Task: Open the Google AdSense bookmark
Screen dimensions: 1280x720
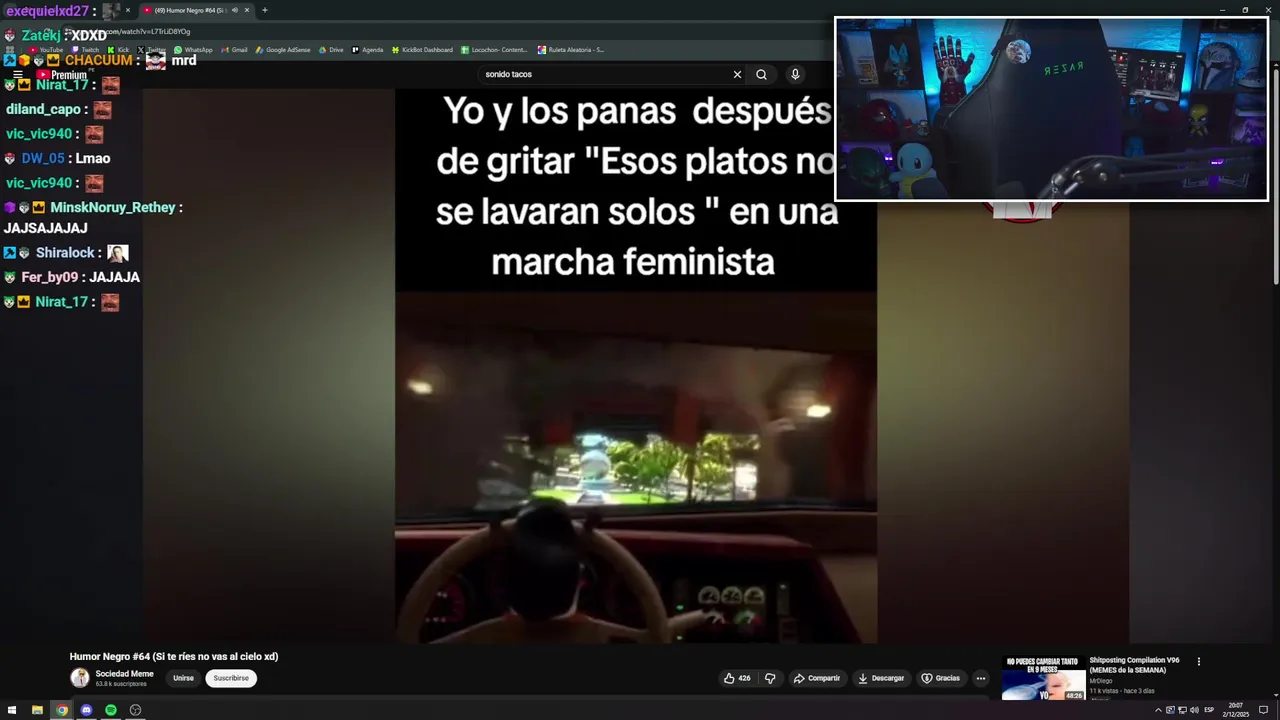Action: tap(283, 49)
